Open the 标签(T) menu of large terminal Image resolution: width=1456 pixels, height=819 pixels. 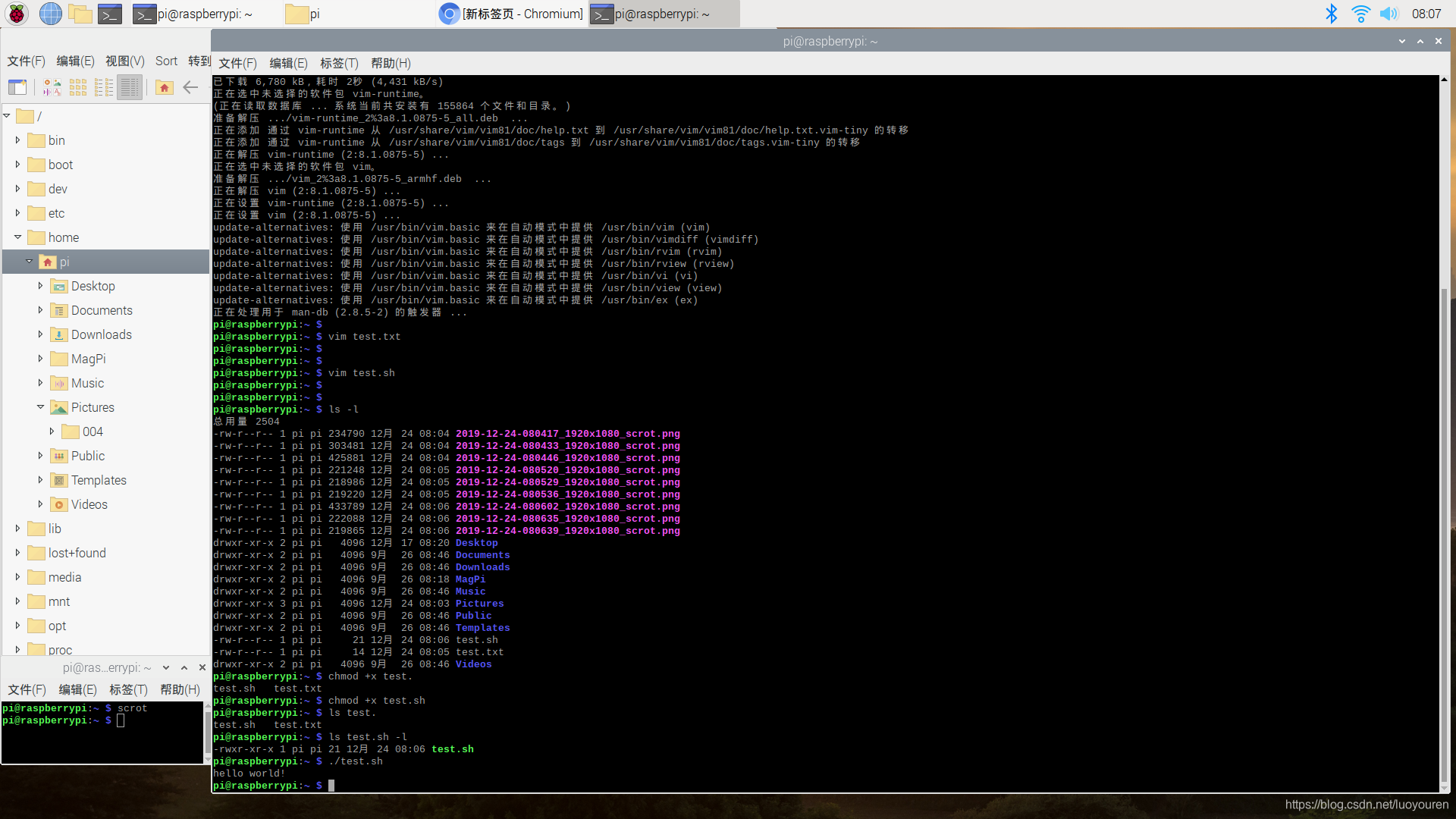tap(338, 64)
